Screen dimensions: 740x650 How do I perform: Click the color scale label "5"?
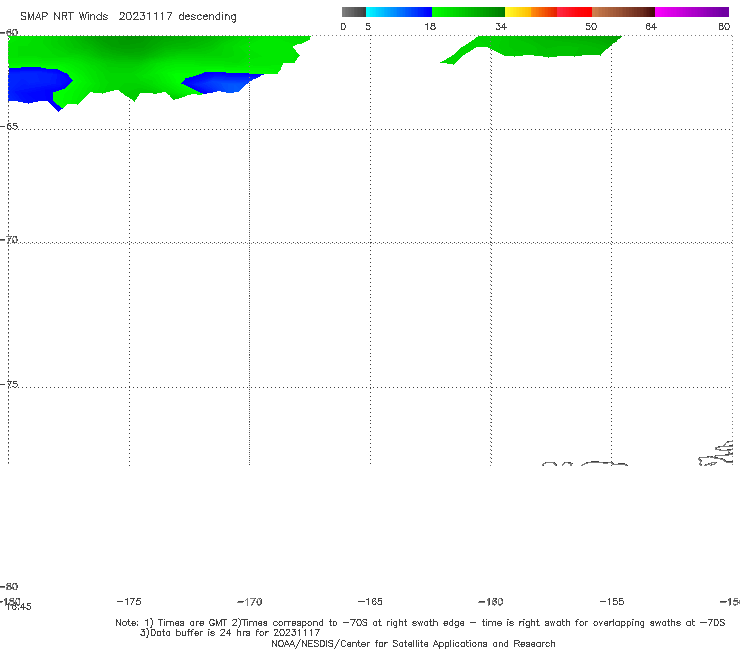point(368,26)
